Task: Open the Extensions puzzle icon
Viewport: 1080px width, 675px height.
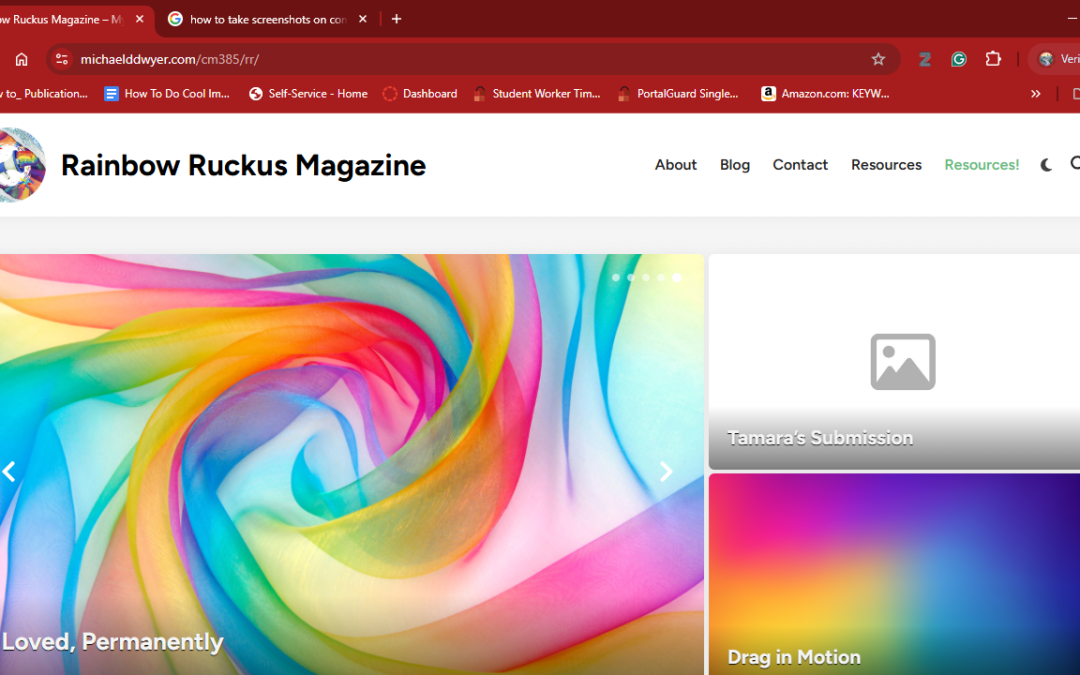Action: pos(993,59)
